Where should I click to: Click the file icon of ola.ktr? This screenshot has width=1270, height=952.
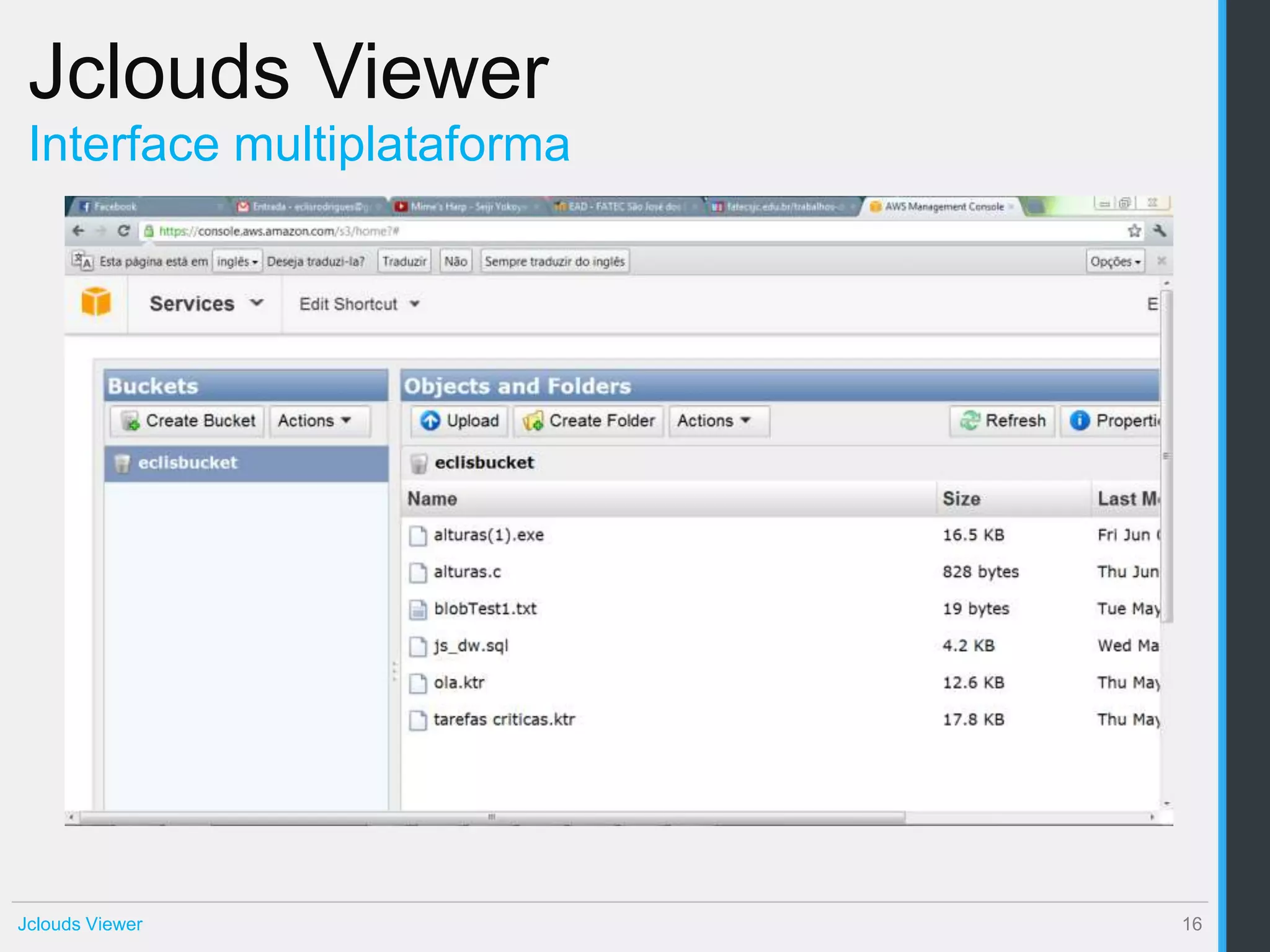coord(418,684)
